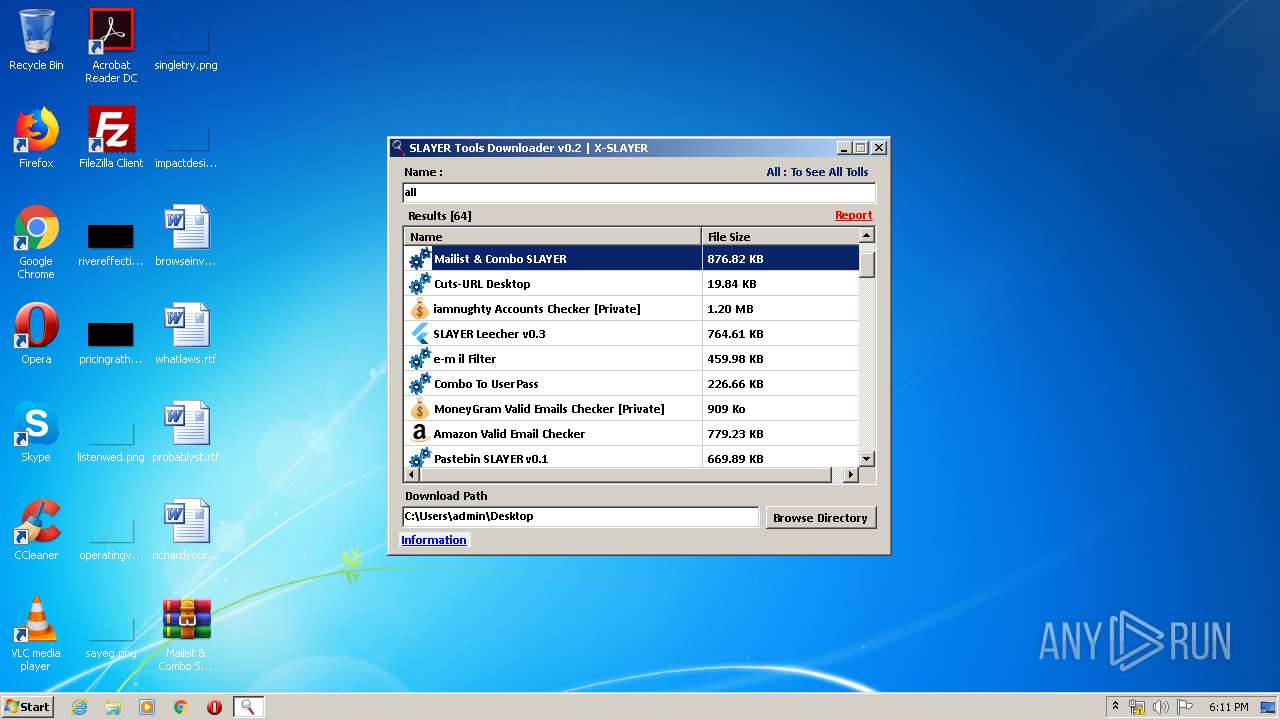Select the probablyst.rtf document icon
The height and width of the screenshot is (720, 1280).
(x=186, y=432)
